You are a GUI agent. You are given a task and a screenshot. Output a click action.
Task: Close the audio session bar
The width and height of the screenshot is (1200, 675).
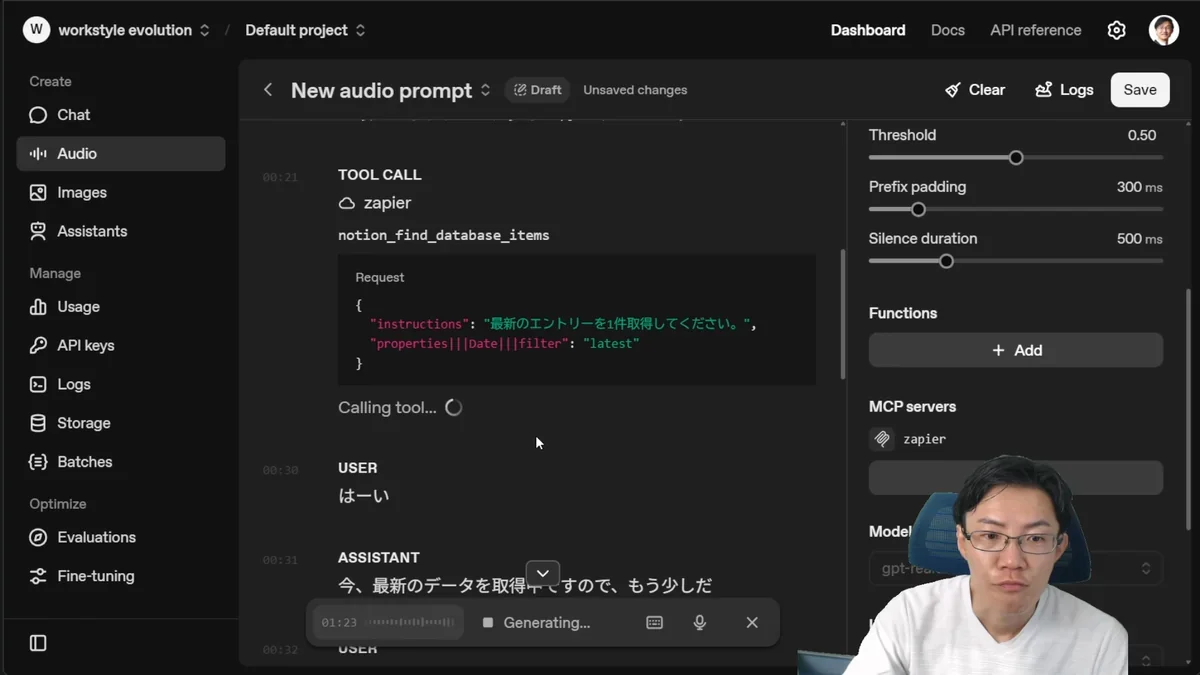point(752,623)
